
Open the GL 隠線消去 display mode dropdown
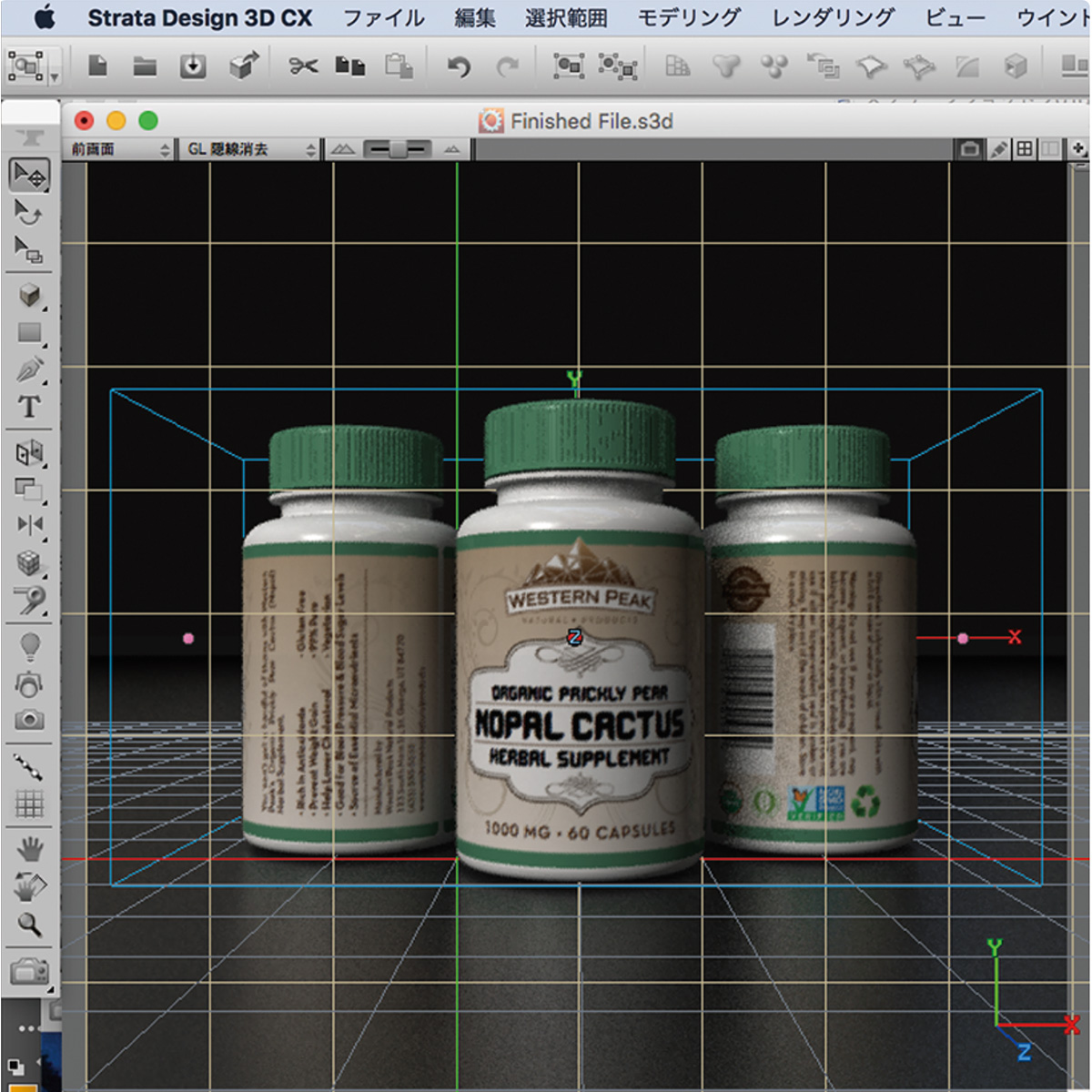tap(252, 149)
